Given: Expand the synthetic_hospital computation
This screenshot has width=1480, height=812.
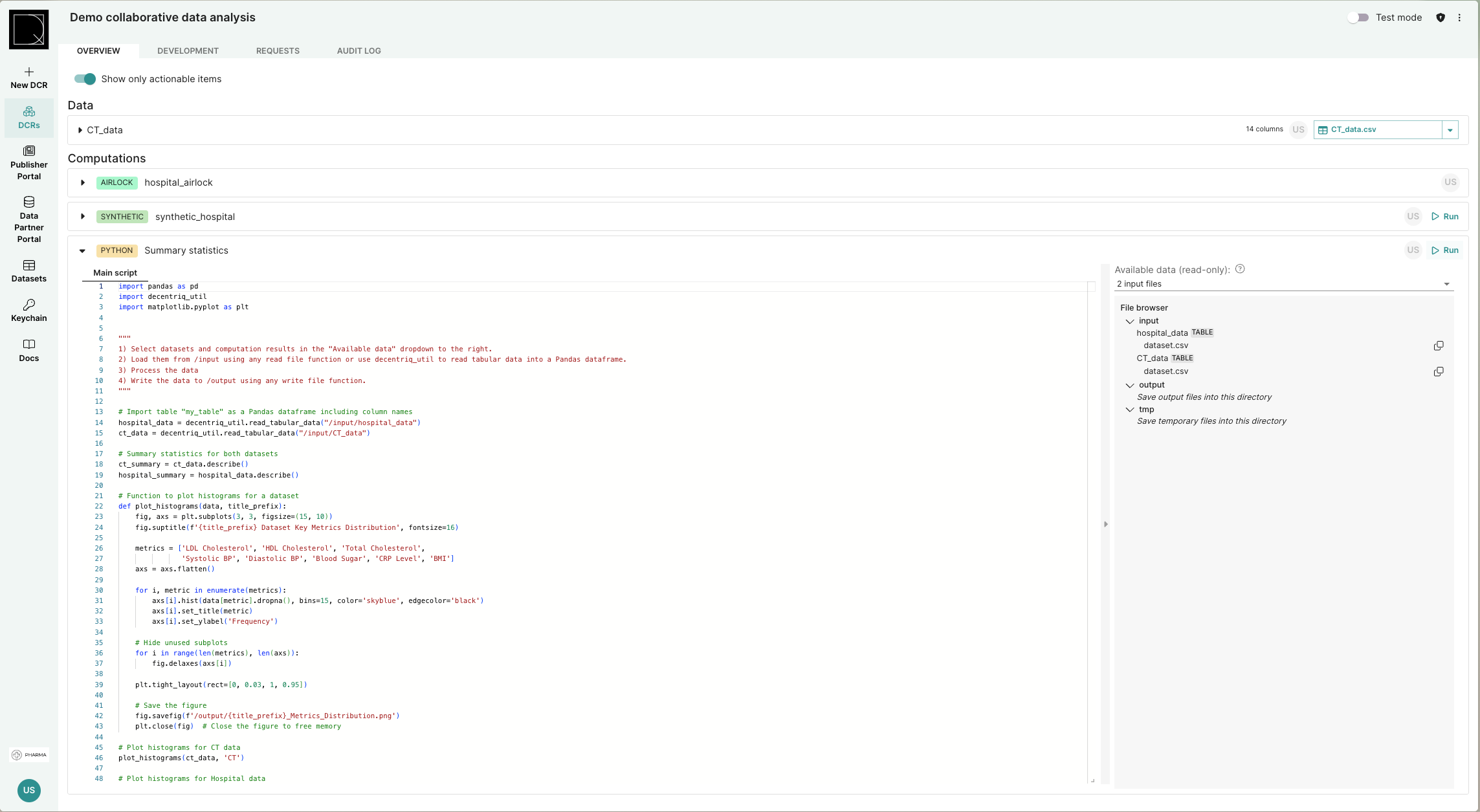Looking at the screenshot, I should tap(82, 216).
